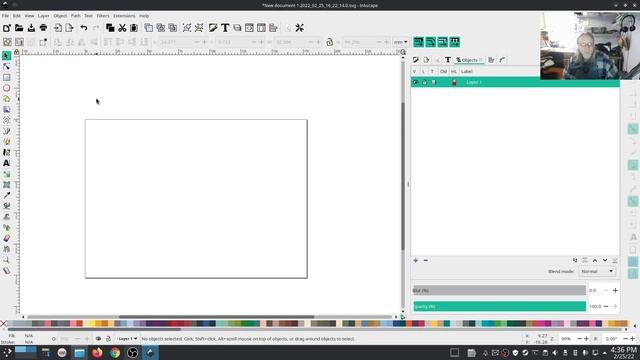Move layer up with the up chevron
640x360 pixels.
pos(595,260)
